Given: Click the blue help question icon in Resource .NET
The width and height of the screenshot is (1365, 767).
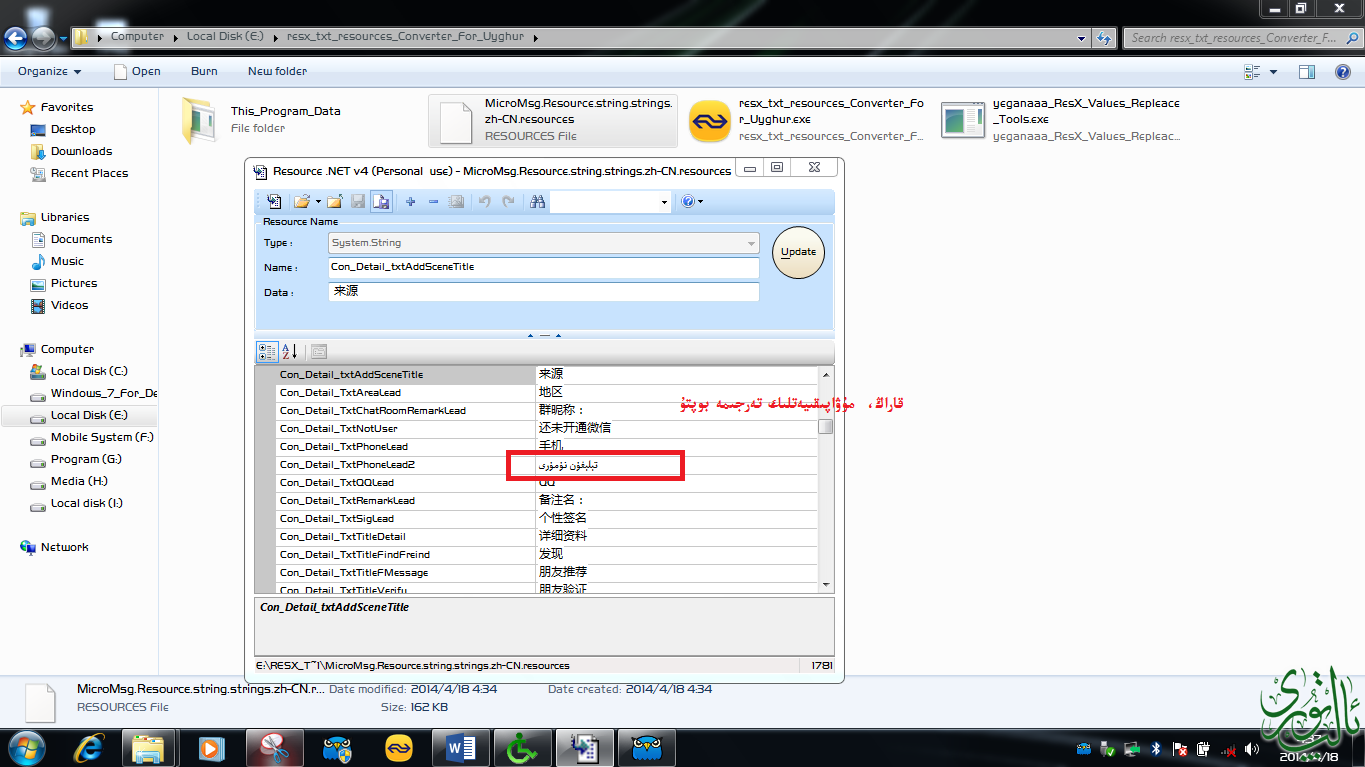Looking at the screenshot, I should pyautogui.click(x=688, y=201).
